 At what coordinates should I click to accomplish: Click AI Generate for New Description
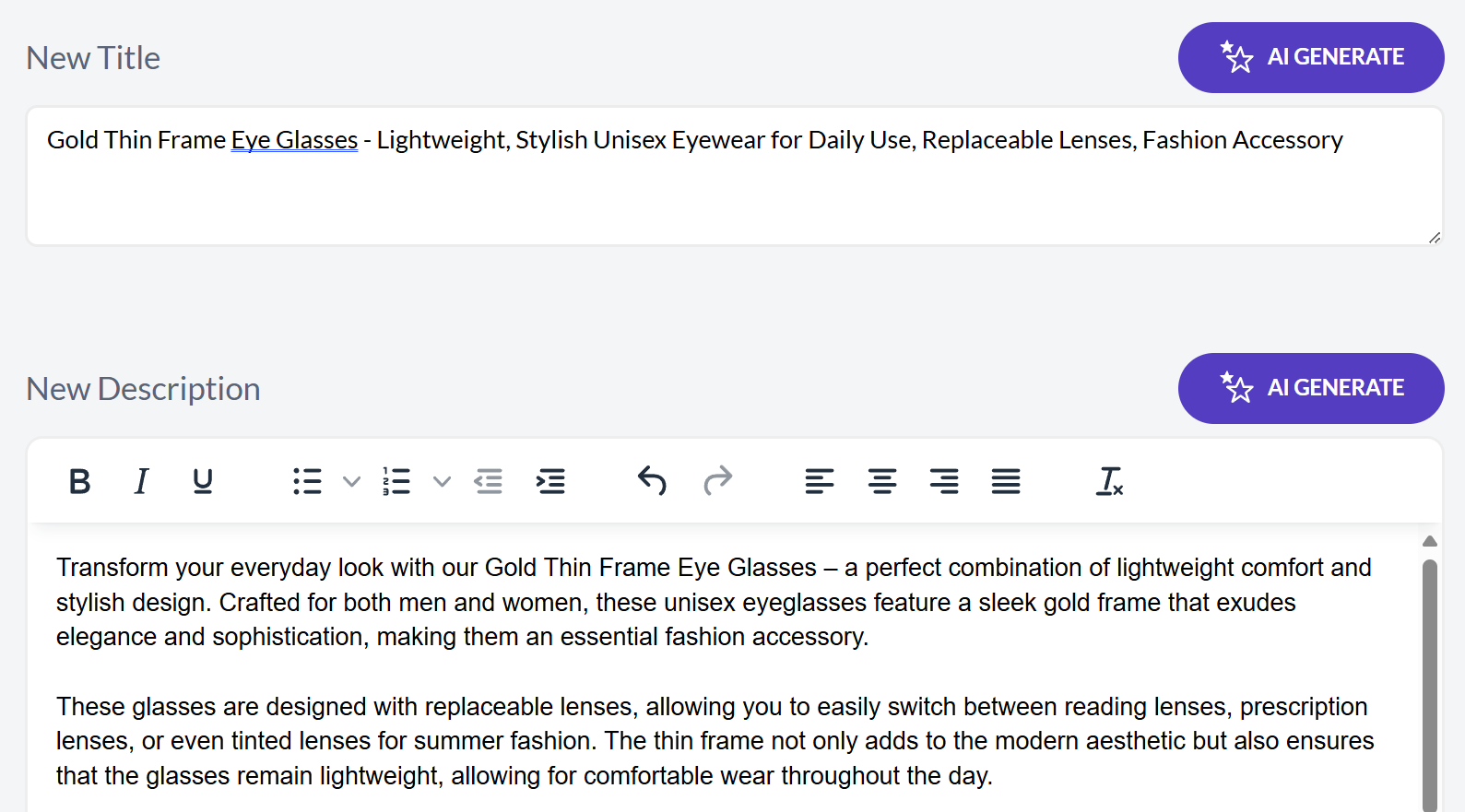1311,388
